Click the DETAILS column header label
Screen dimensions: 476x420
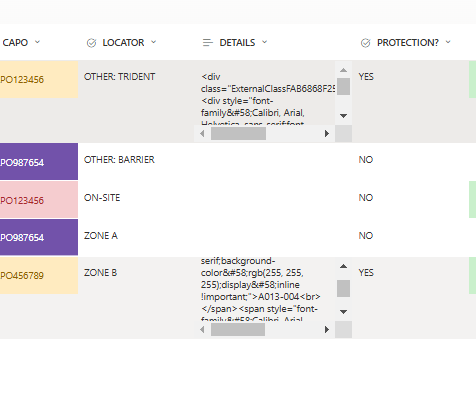237,43
